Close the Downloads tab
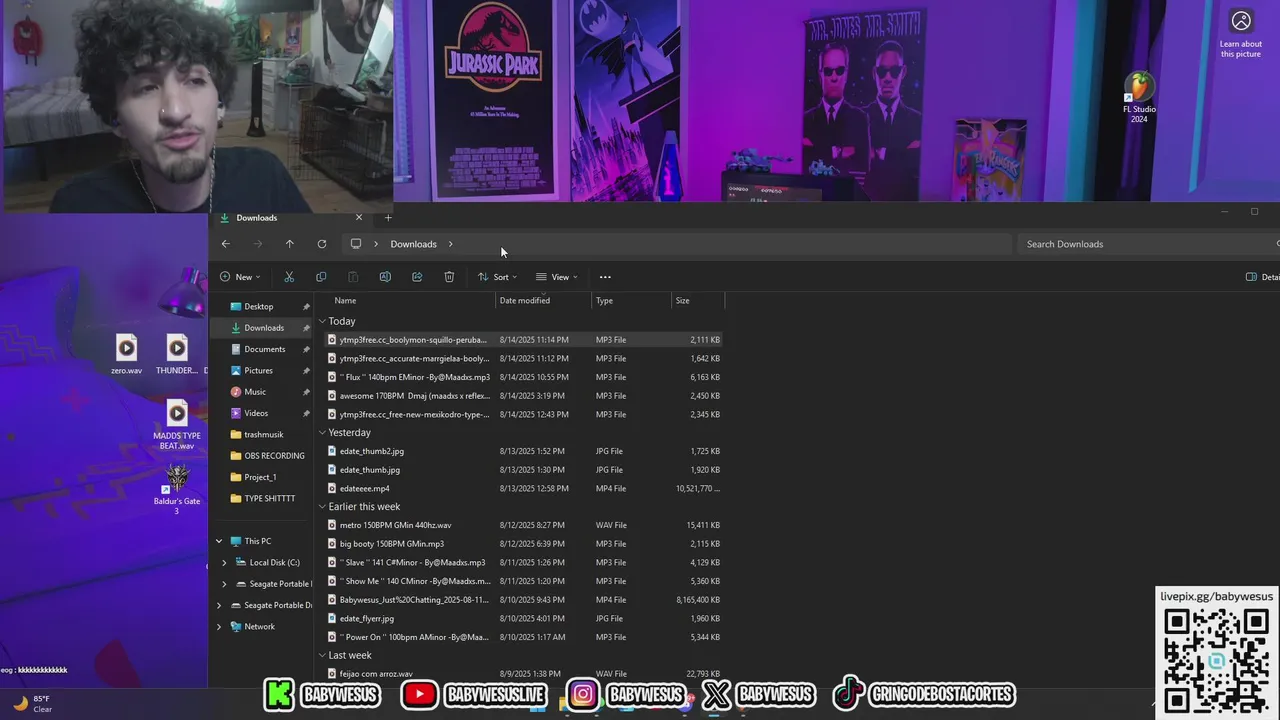 pyautogui.click(x=359, y=217)
